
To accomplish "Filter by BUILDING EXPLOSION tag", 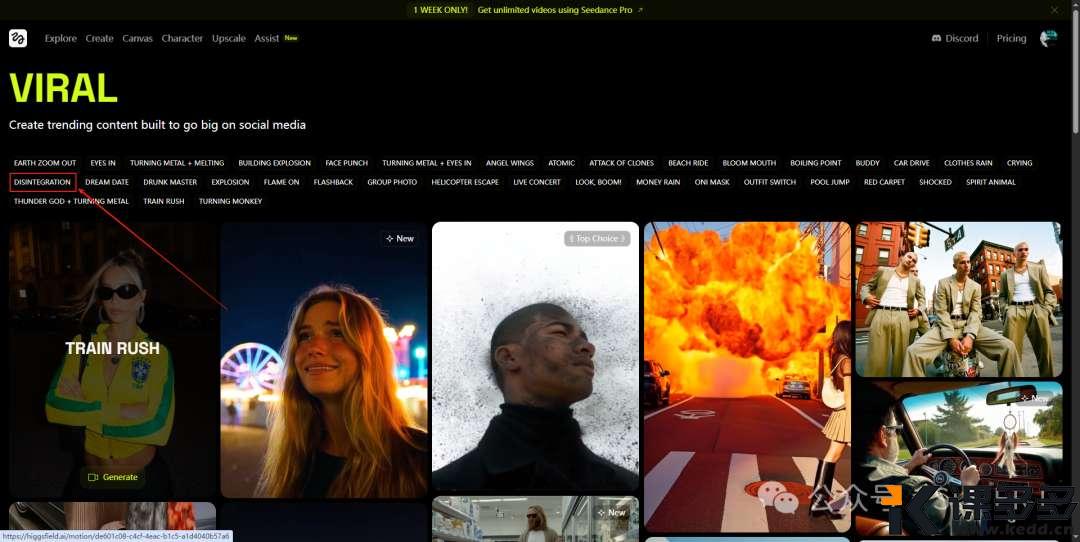I will [274, 163].
